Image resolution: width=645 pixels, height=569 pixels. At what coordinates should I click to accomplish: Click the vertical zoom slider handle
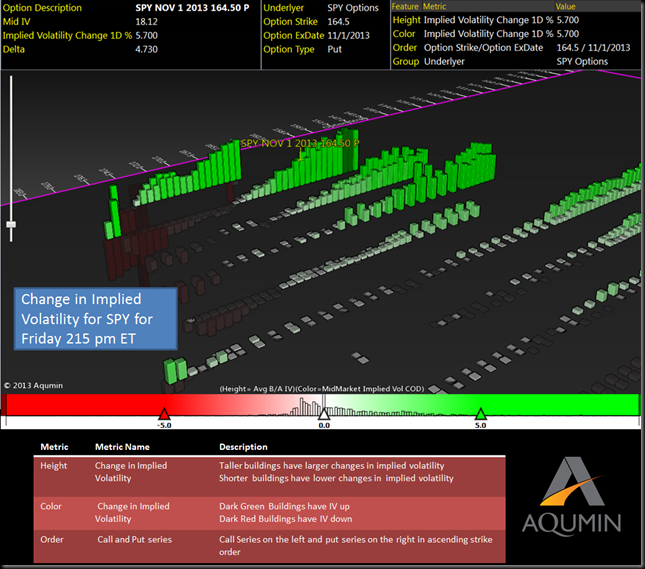point(11,224)
